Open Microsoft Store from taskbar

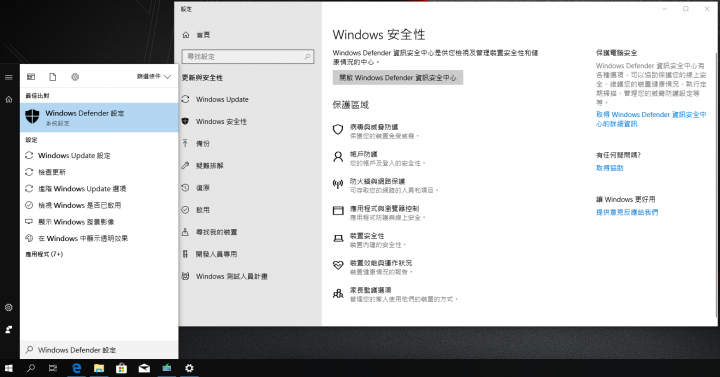[121, 368]
